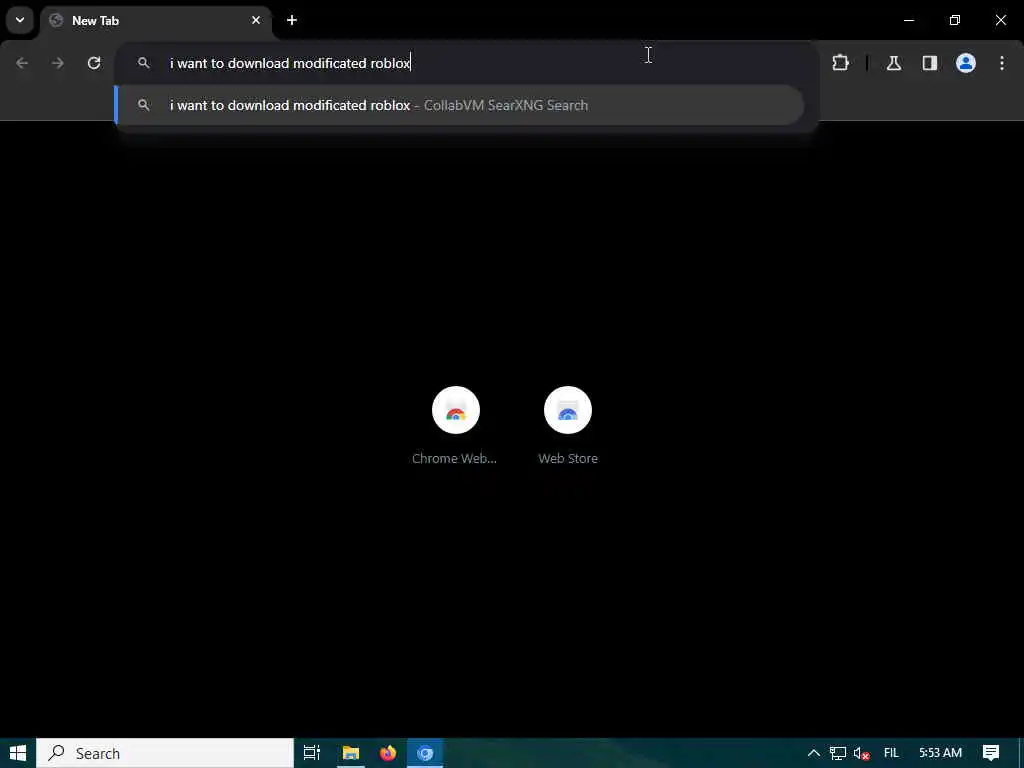Restore down the browser window
The height and width of the screenshot is (768, 1024).
pyautogui.click(x=955, y=20)
